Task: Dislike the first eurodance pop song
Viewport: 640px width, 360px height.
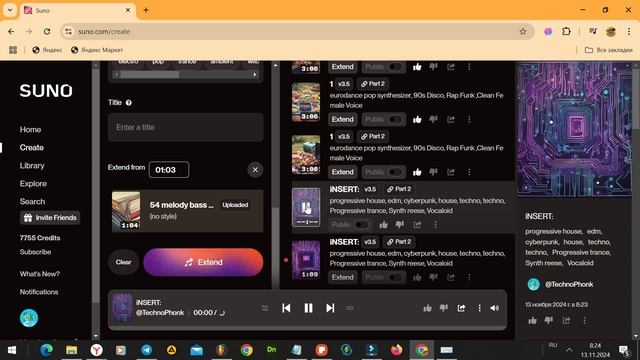Action: coord(433,119)
